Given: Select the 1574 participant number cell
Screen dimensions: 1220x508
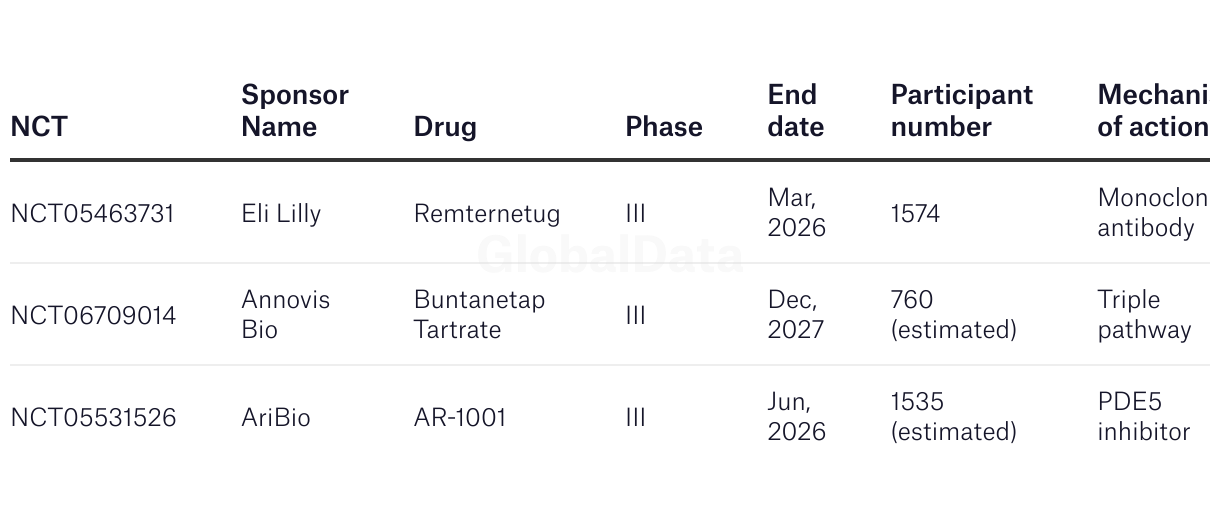Looking at the screenshot, I should click(915, 214).
